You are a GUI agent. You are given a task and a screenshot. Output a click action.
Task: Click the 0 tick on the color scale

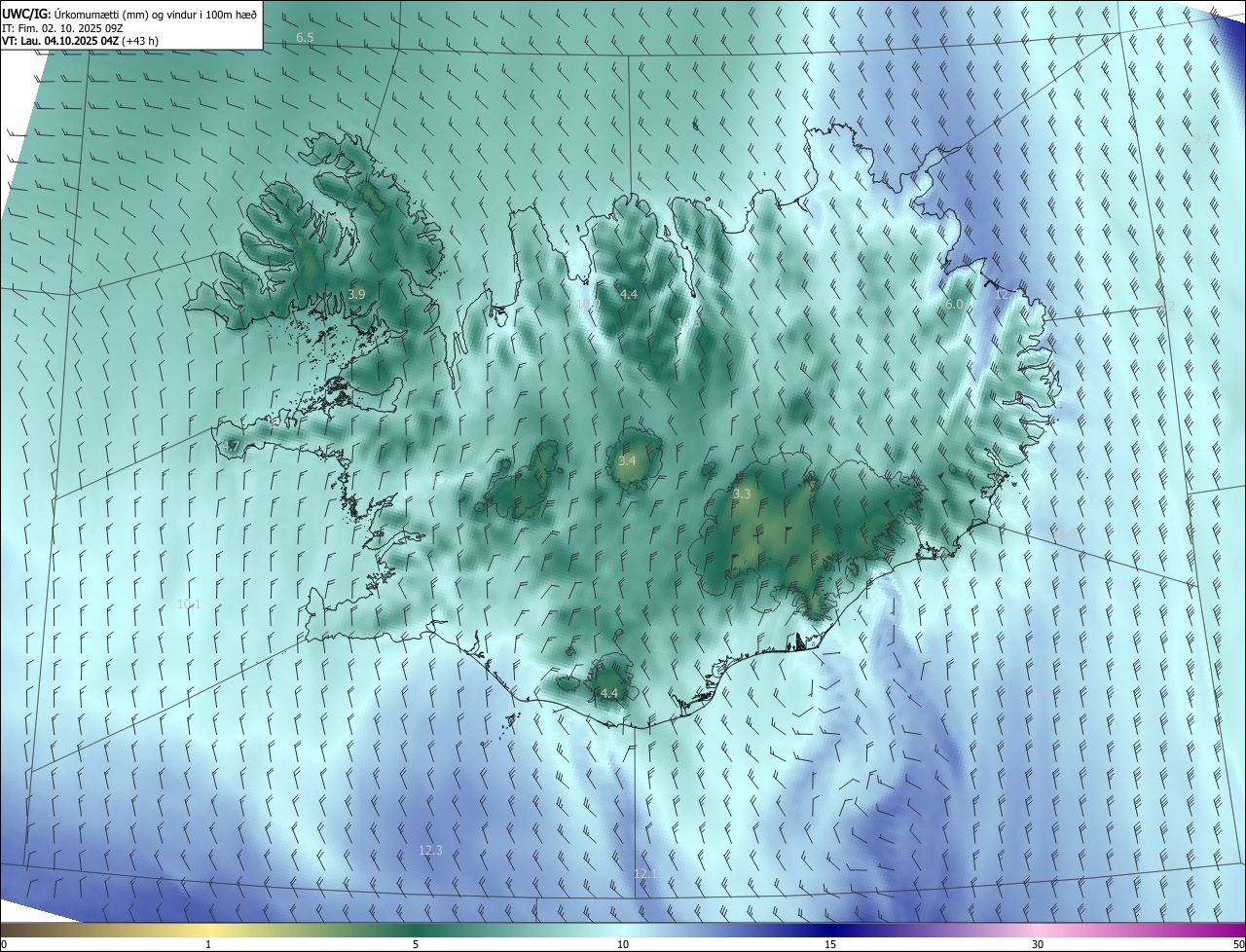(4, 944)
